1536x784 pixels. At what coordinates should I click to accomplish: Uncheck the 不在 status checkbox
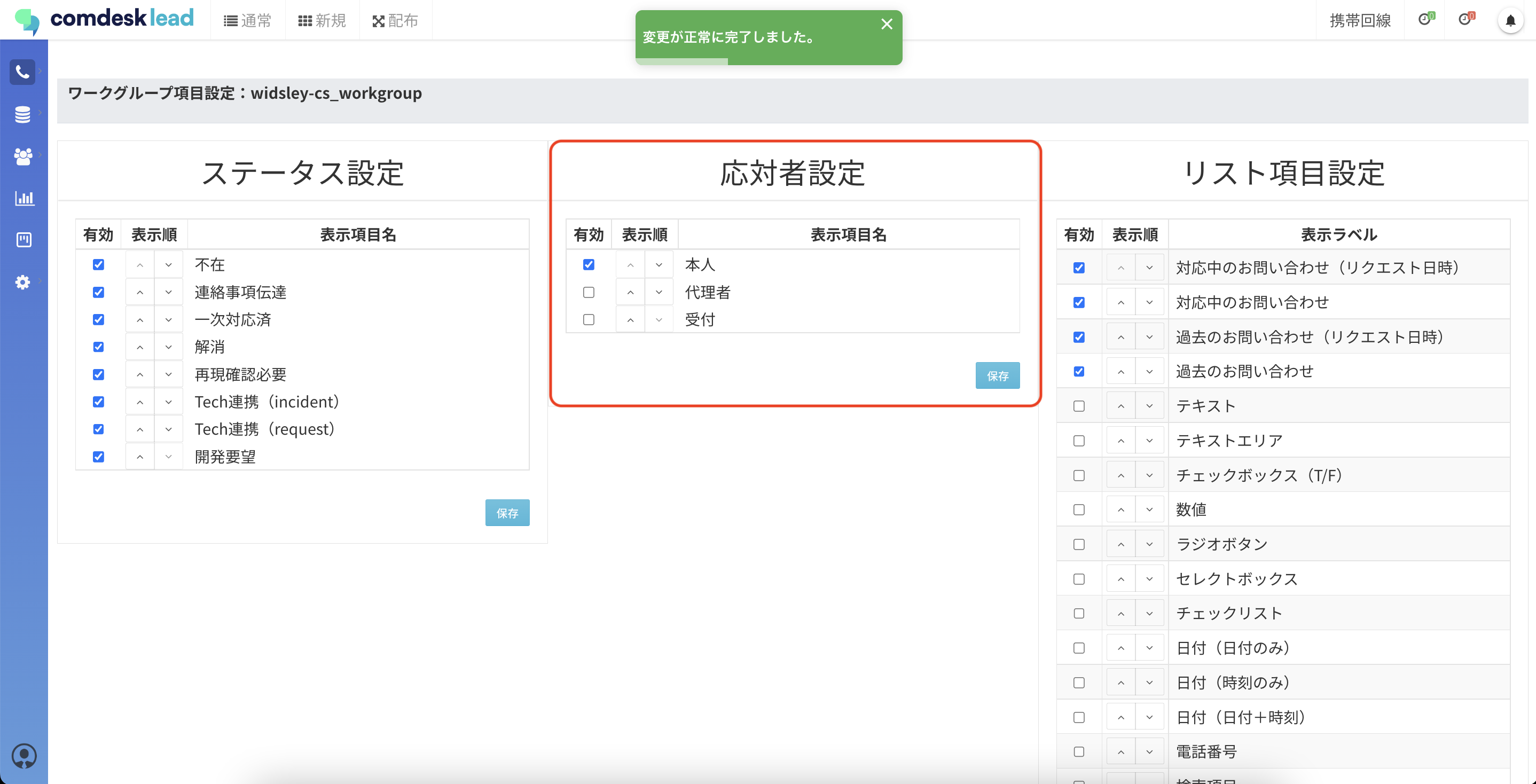(98, 265)
